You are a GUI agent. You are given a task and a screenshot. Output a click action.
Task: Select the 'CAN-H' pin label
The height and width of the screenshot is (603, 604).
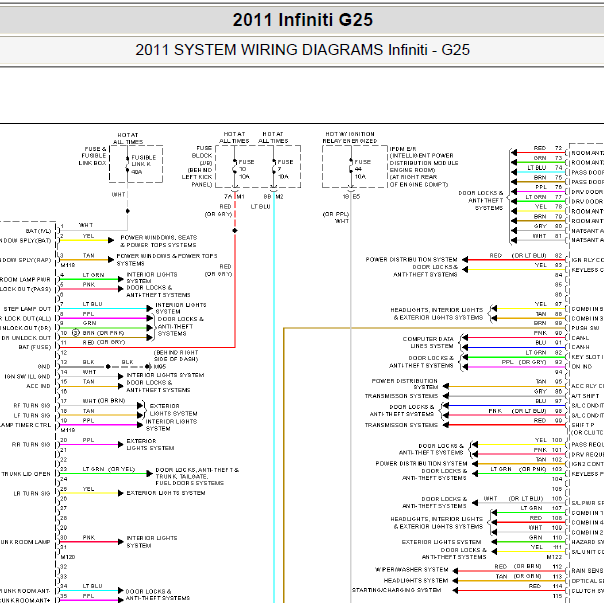point(580,347)
